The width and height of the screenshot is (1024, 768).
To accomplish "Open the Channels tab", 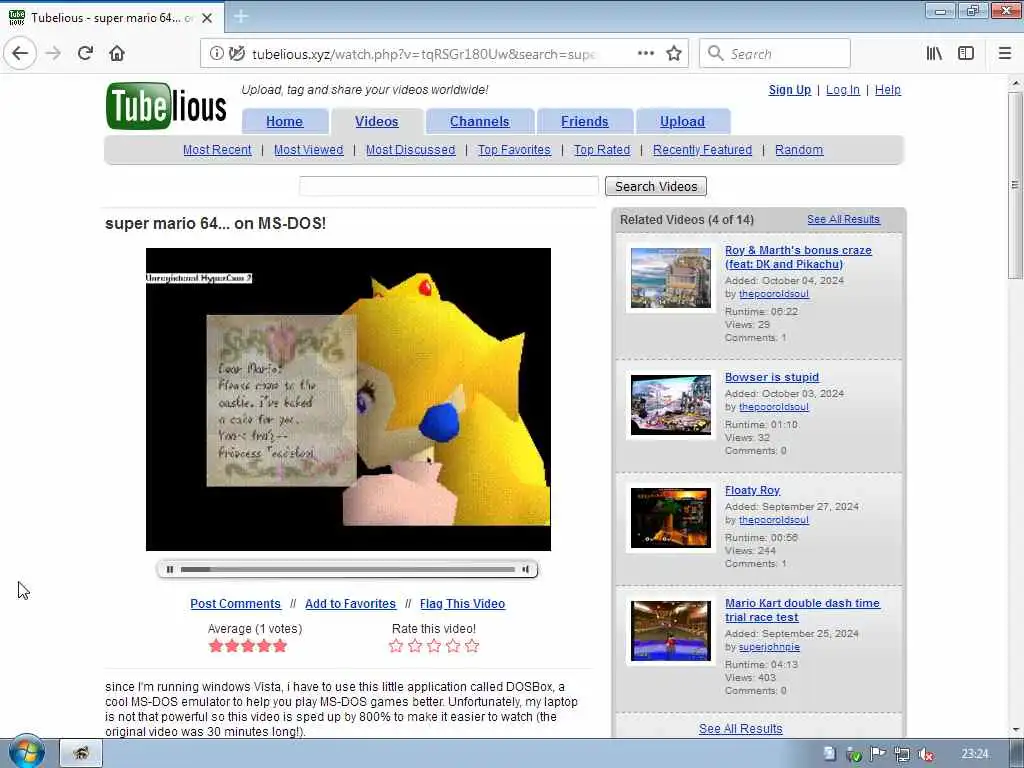I will [x=479, y=121].
